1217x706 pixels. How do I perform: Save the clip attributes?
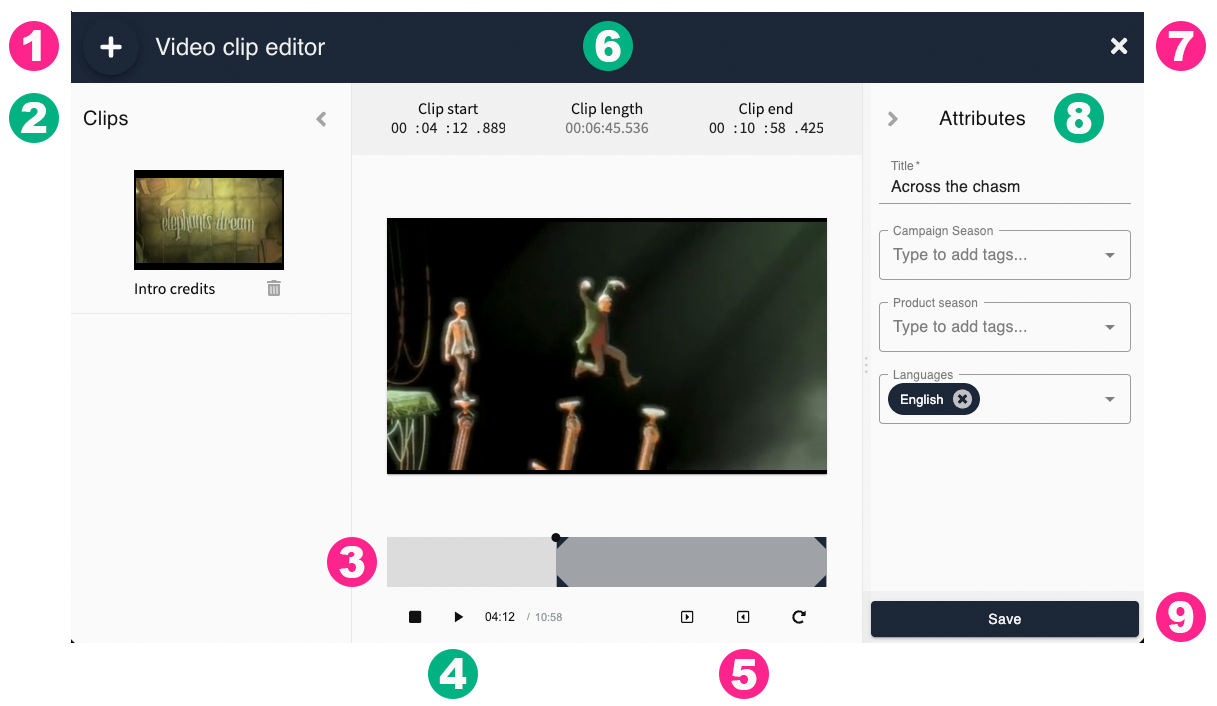1004,619
